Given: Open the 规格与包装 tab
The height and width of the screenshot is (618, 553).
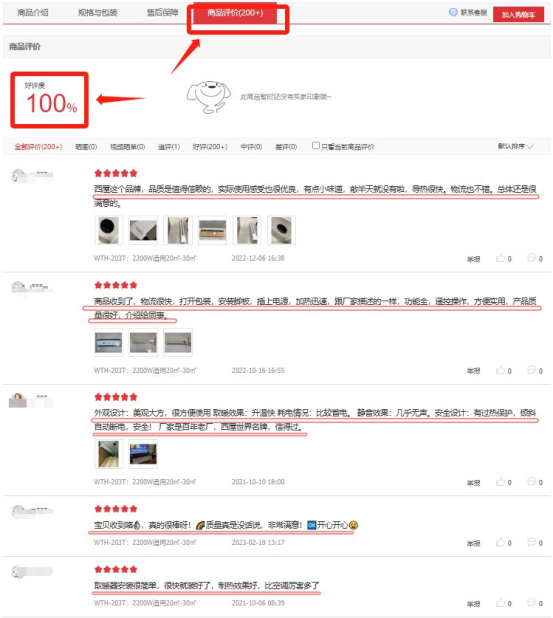Looking at the screenshot, I should [x=97, y=13].
